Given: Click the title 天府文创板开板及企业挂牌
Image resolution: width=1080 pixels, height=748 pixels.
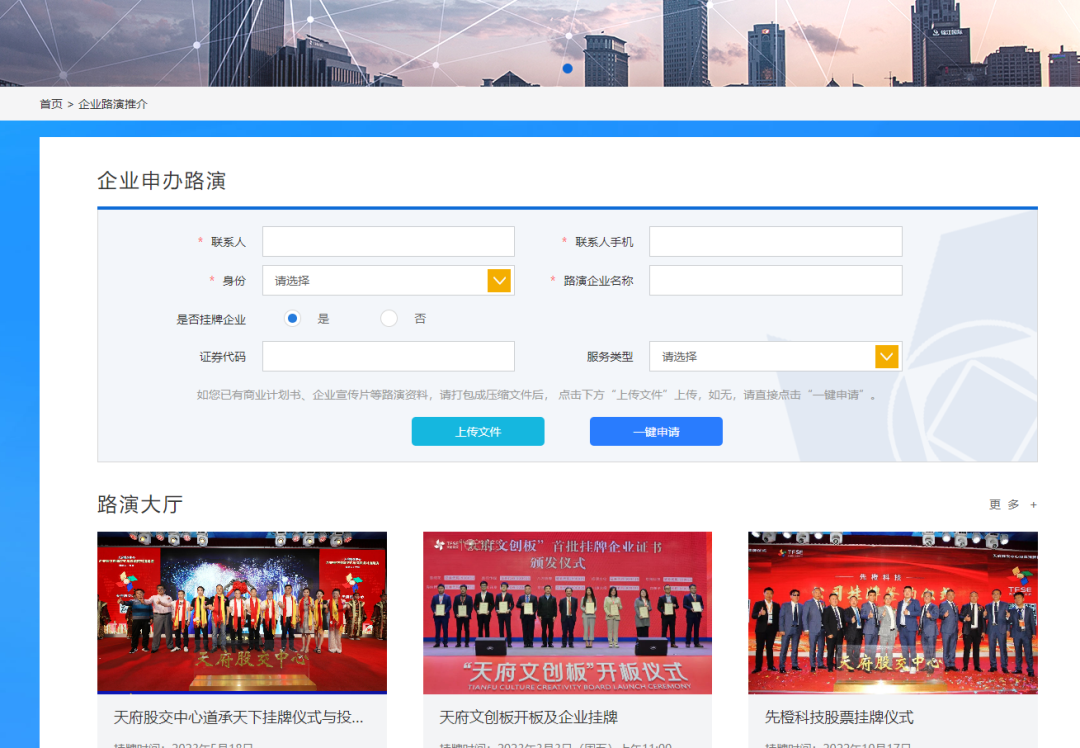Looking at the screenshot, I should click(x=528, y=717).
